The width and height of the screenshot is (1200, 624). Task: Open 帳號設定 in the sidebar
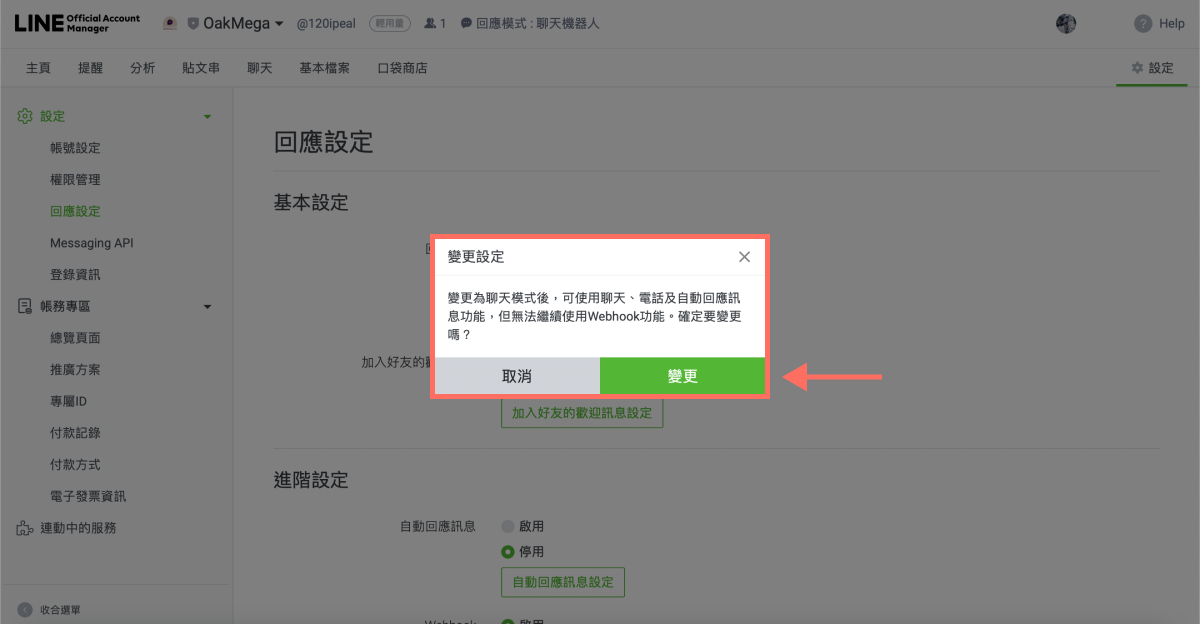(75, 148)
